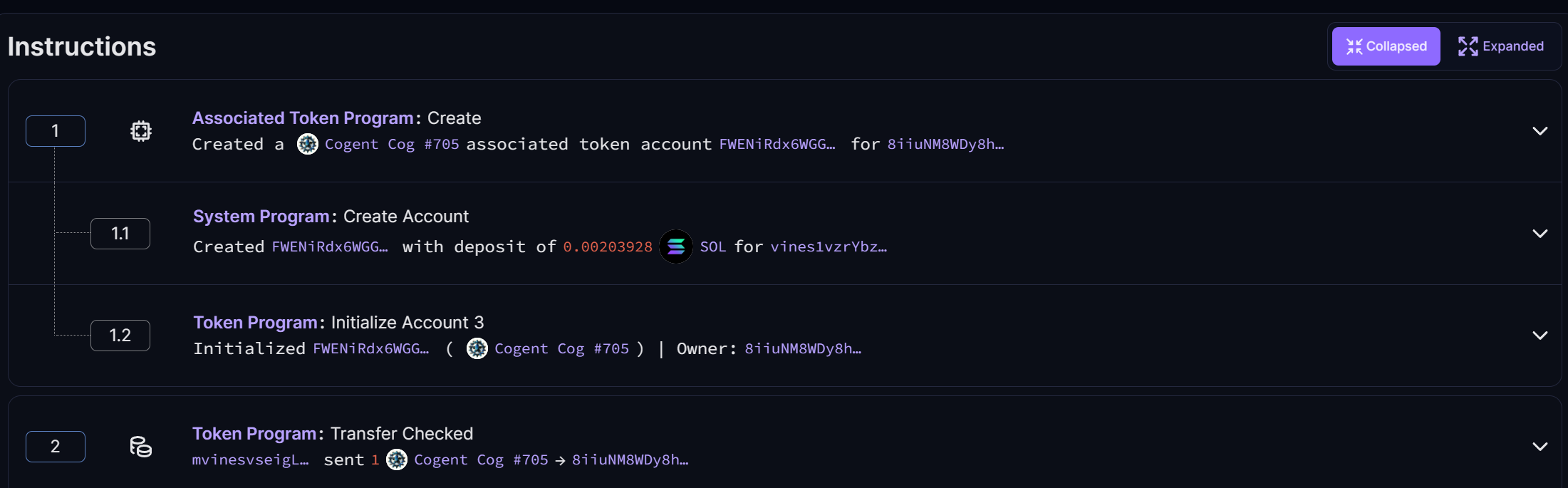Select instruction number 2 badge
The width and height of the screenshot is (1568, 488).
coord(56,447)
